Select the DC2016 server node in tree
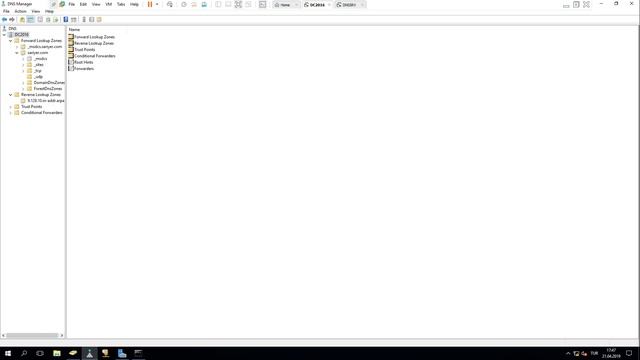The height and width of the screenshot is (360, 640). click(x=22, y=35)
